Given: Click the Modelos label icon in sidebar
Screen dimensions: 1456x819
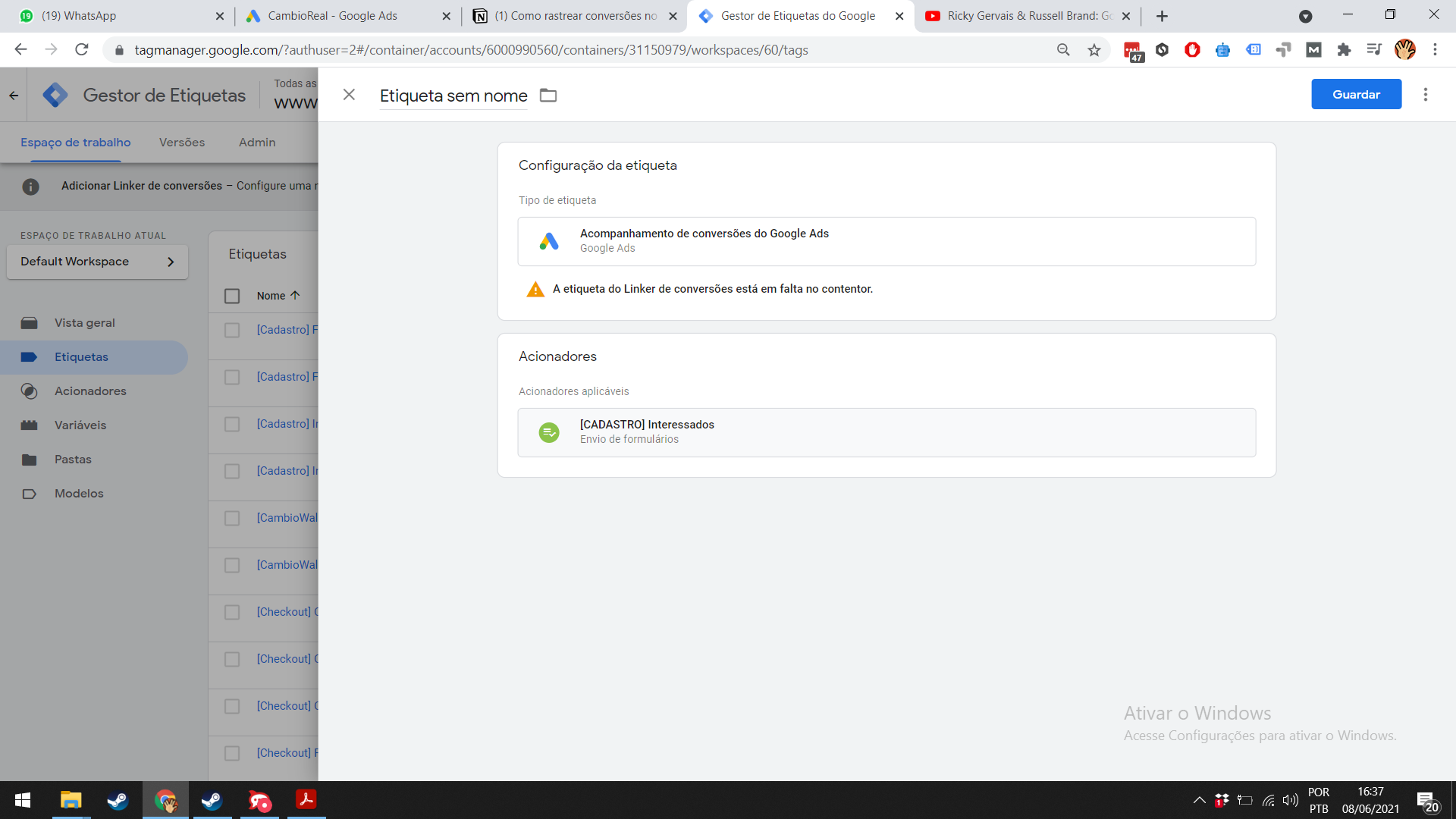Looking at the screenshot, I should pyautogui.click(x=29, y=494).
